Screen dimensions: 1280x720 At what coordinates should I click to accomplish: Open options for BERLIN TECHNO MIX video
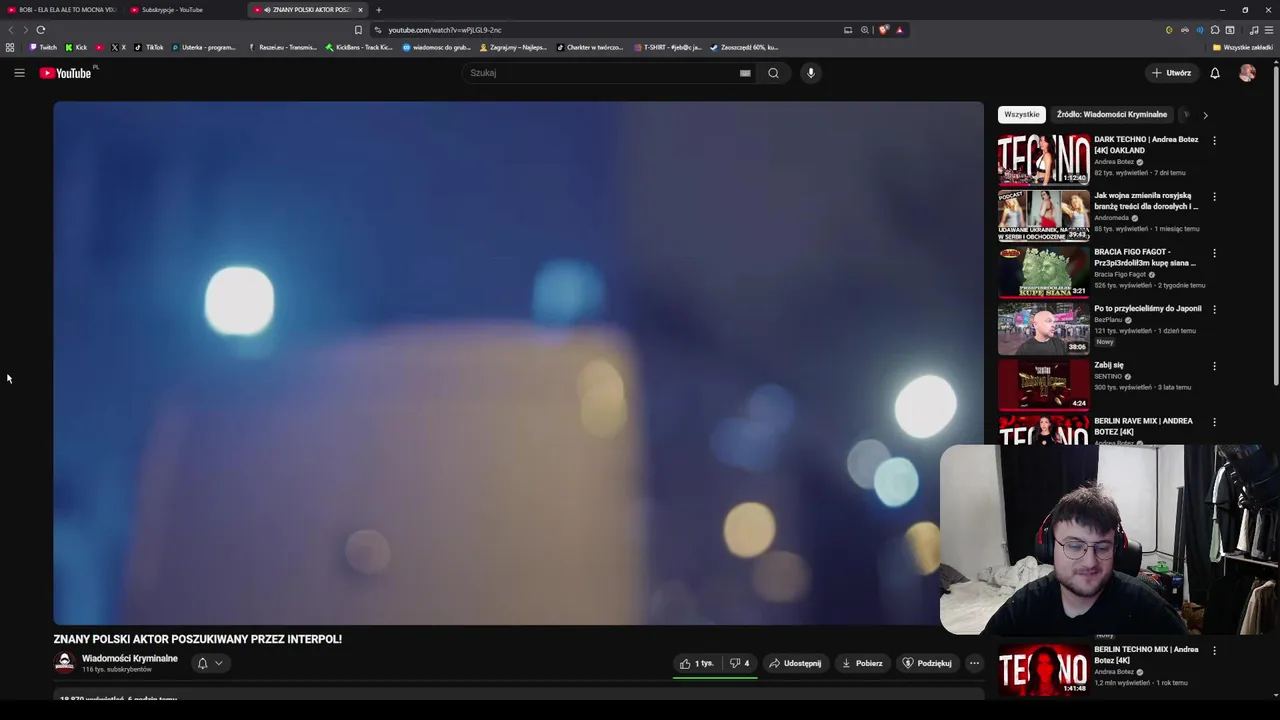[x=1214, y=650]
